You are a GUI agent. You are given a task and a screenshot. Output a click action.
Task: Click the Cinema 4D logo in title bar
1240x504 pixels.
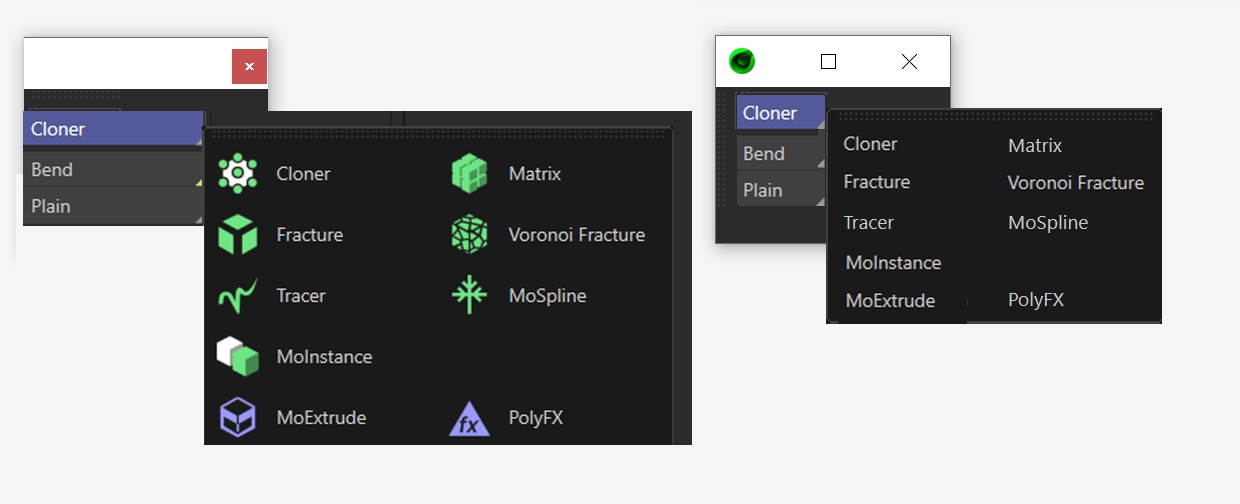[742, 62]
